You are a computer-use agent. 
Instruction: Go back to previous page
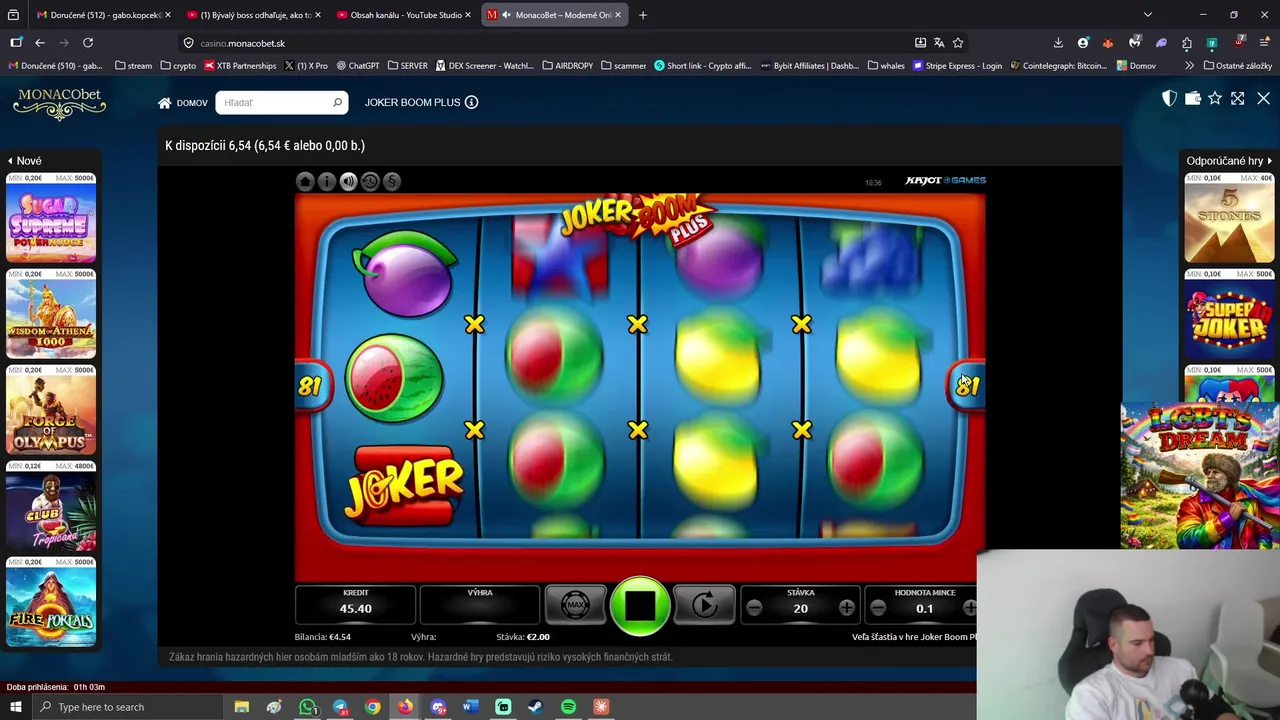[40, 43]
